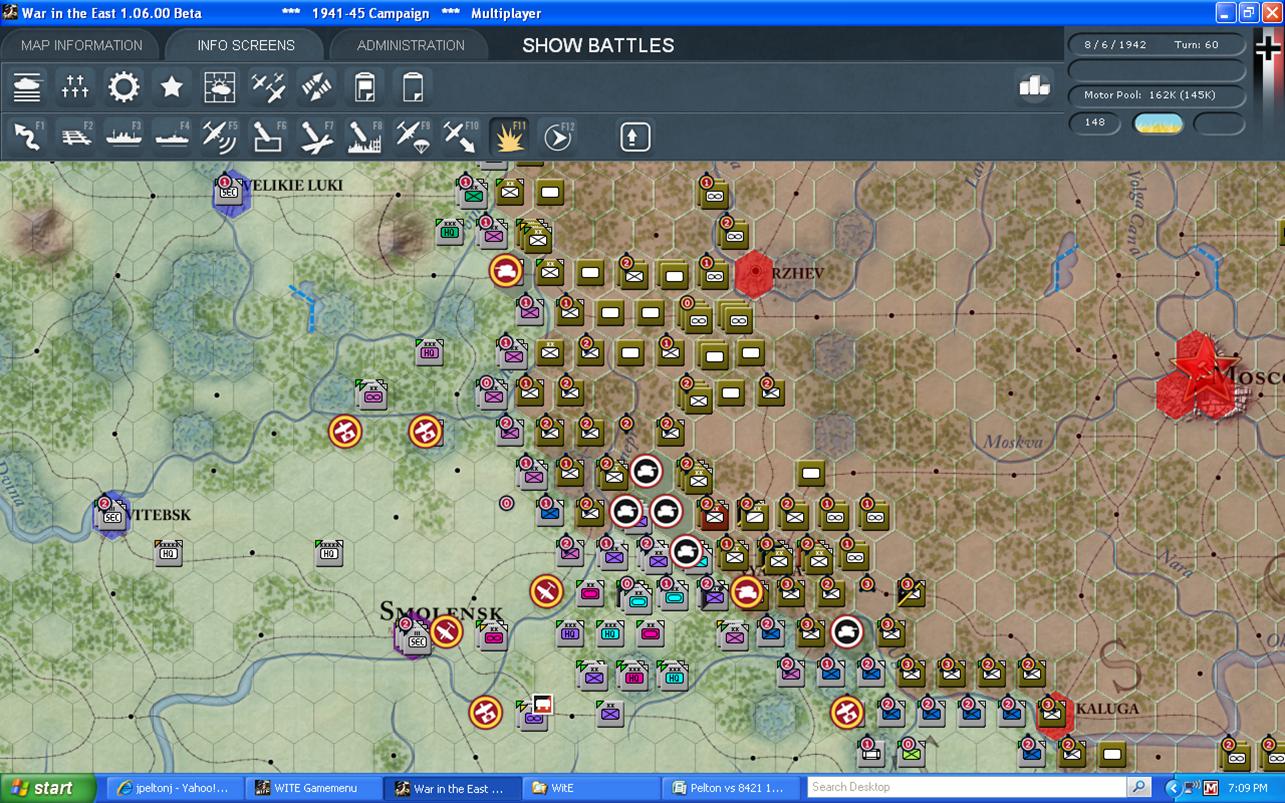Select the F9 air transport parachute icon
Image resolution: width=1285 pixels, height=803 pixels.
(412, 136)
